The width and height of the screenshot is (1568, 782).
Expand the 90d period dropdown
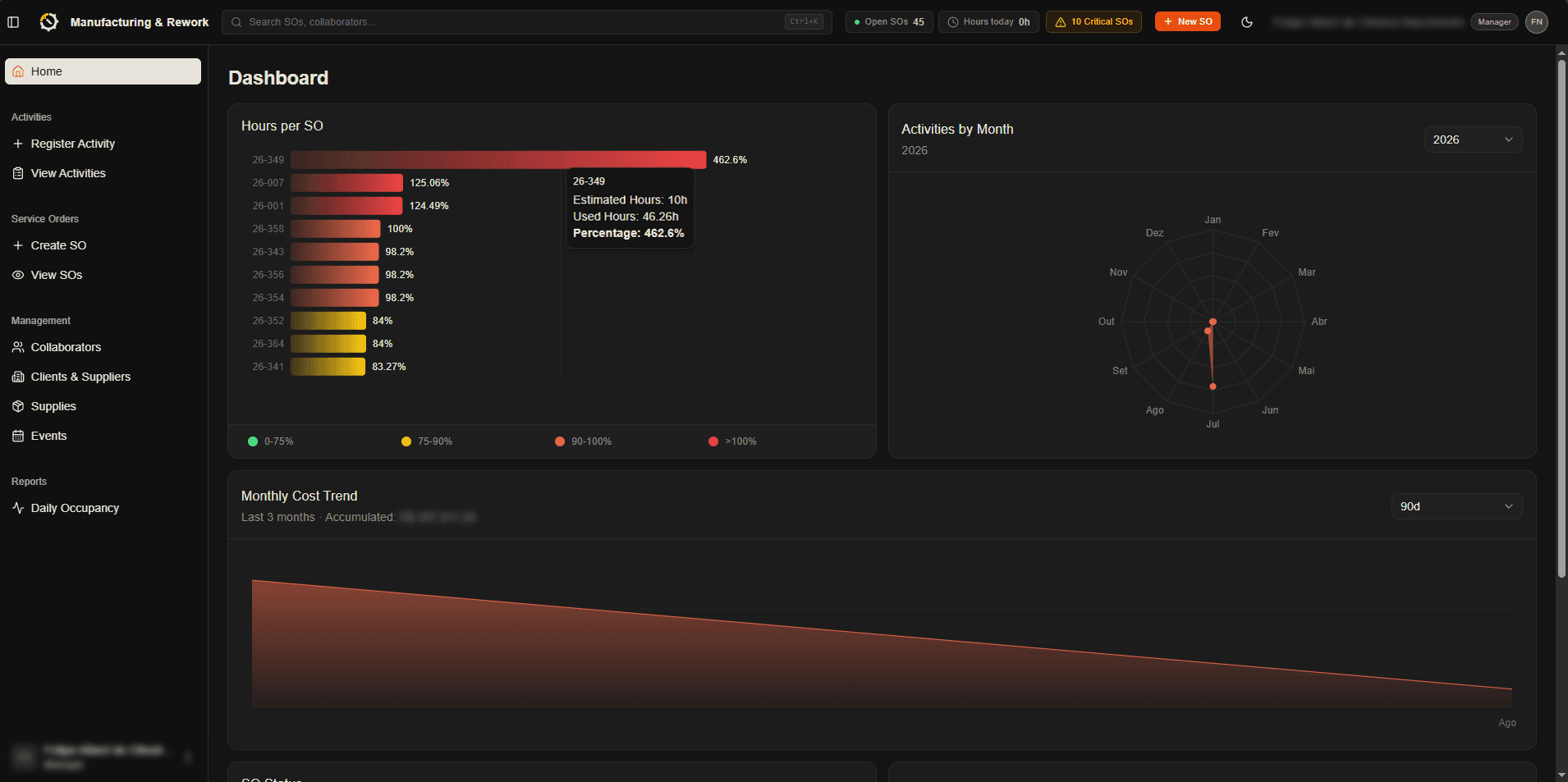click(x=1456, y=506)
